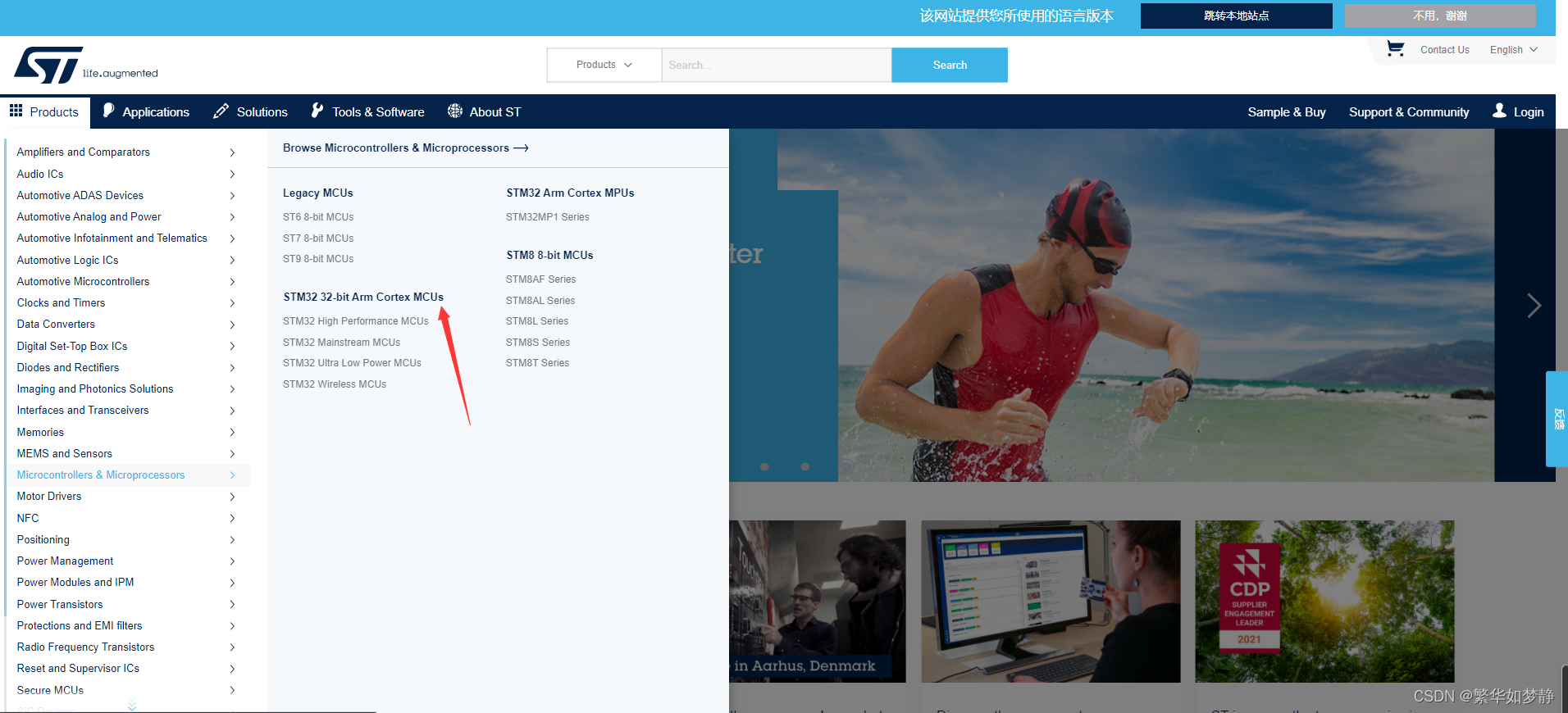Open STM32MP1 Series link
The height and width of the screenshot is (713, 1568).
[547, 217]
